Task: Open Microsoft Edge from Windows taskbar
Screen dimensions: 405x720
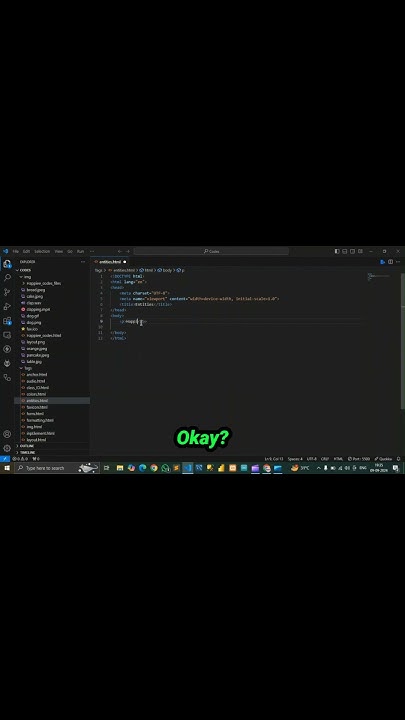Action: tap(142, 468)
